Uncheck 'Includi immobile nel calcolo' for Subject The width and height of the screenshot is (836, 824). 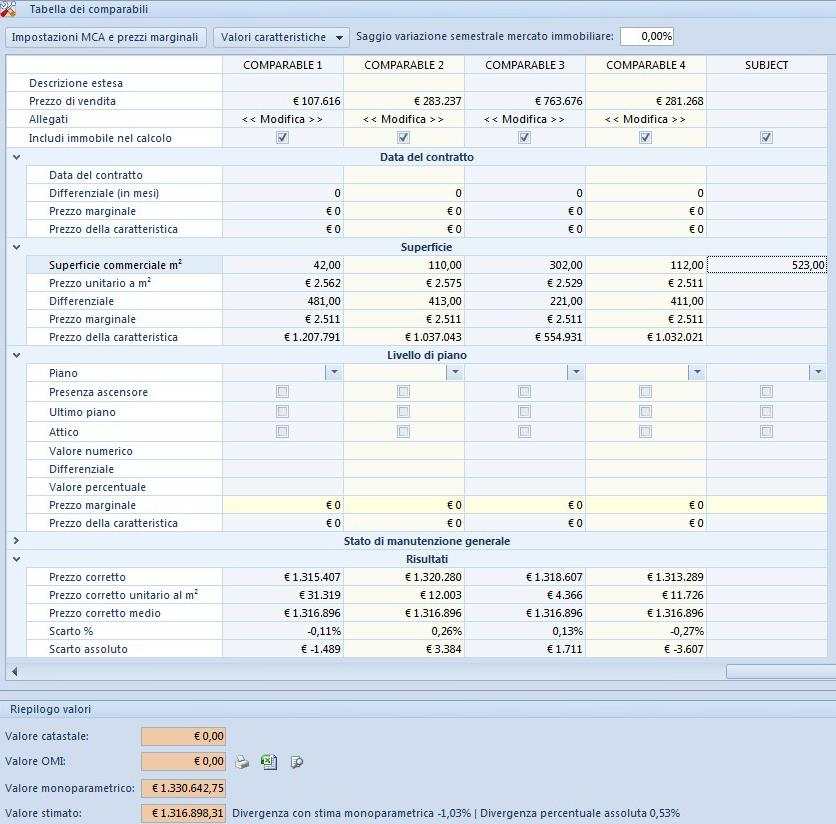(766, 138)
